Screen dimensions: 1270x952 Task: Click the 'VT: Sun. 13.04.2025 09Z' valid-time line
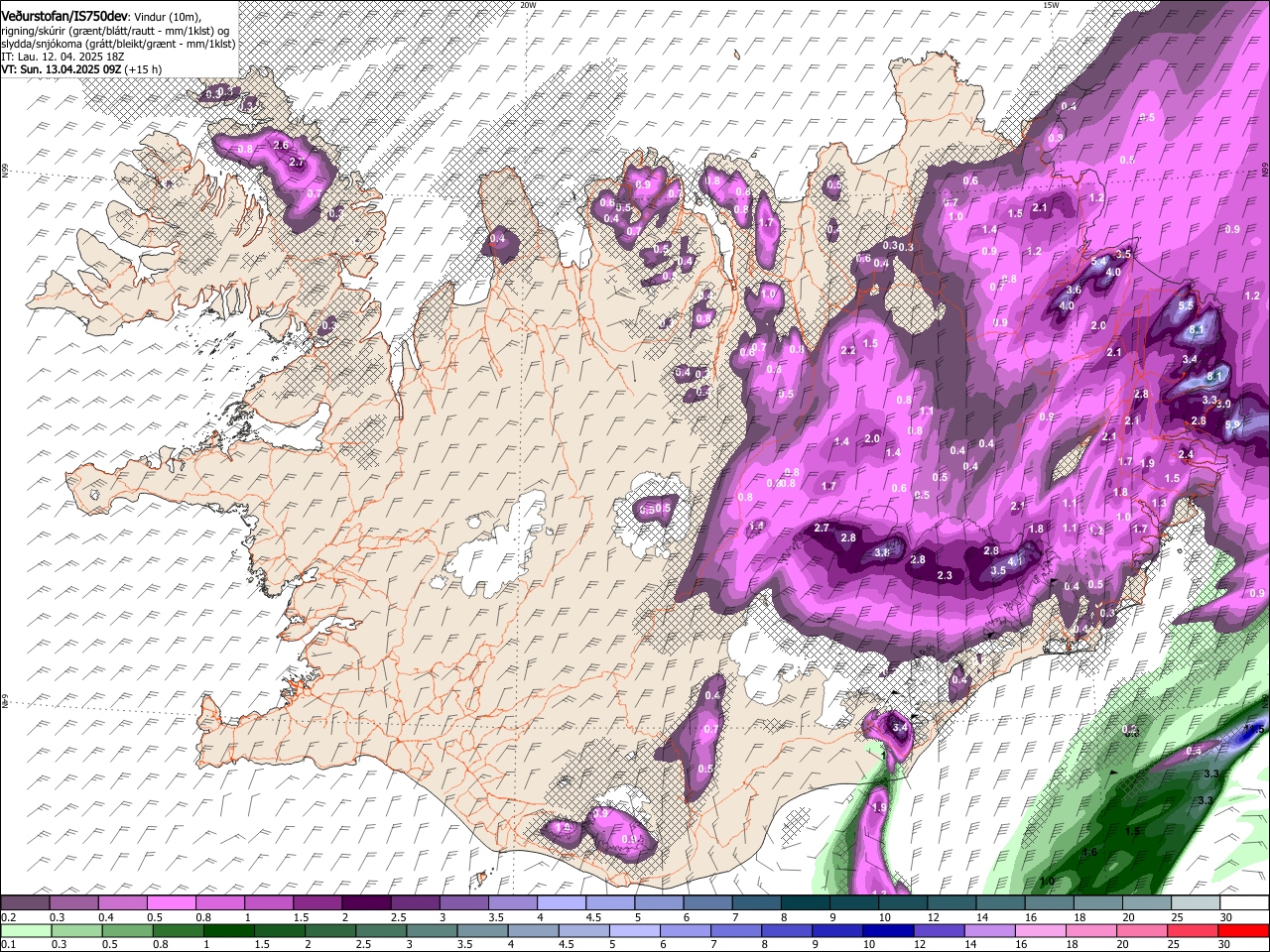(x=62, y=69)
